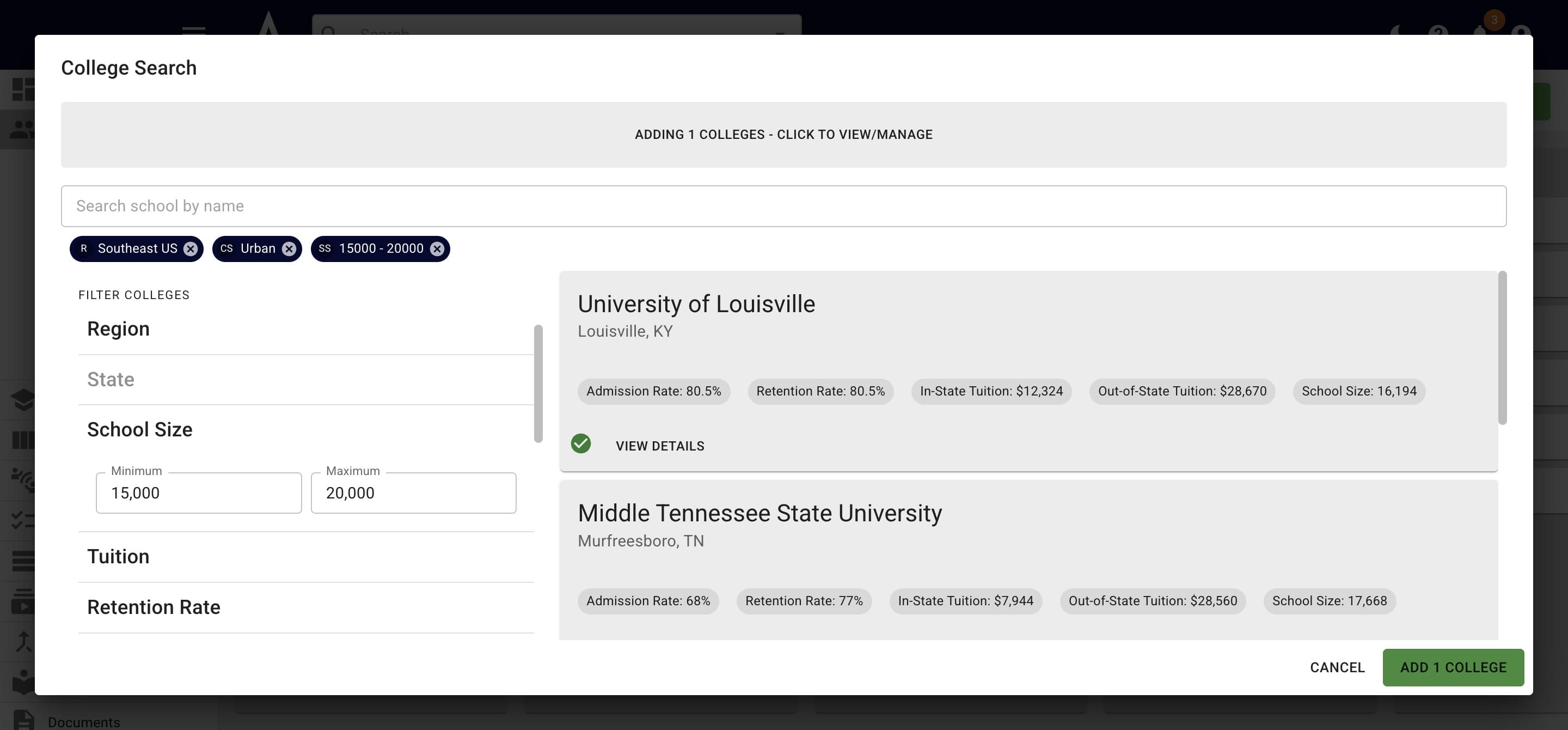Click the Urban filter chip label
The width and height of the screenshot is (1568, 730).
[x=258, y=248]
